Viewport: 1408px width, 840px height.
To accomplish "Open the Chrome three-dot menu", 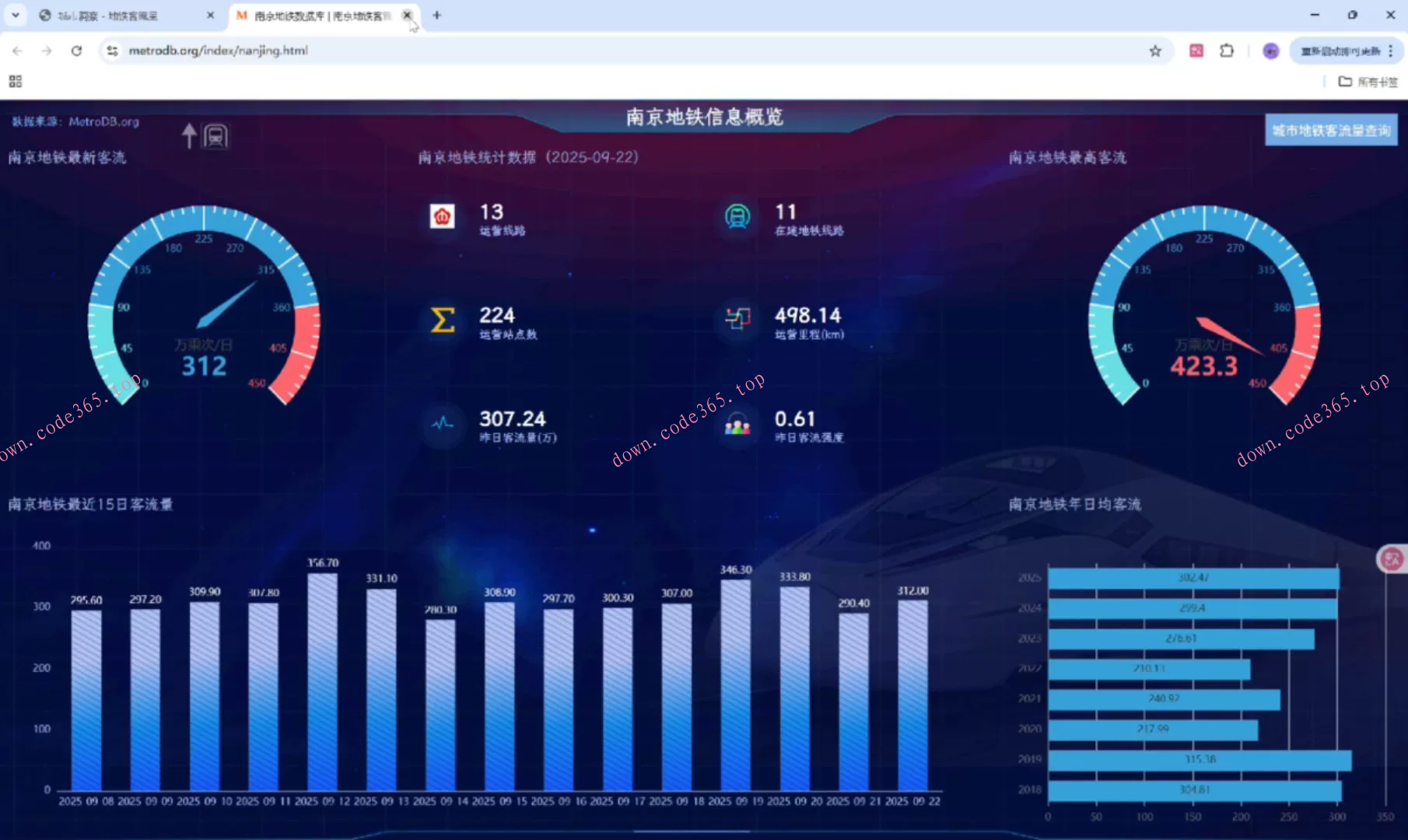I will pyautogui.click(x=1390, y=50).
